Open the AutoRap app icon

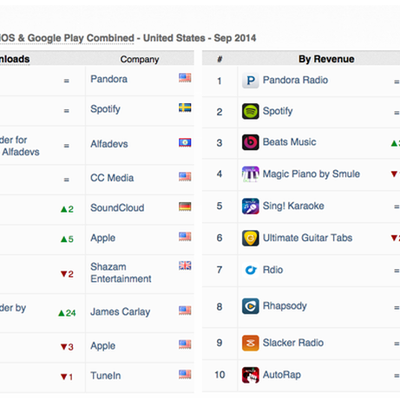(x=250, y=375)
